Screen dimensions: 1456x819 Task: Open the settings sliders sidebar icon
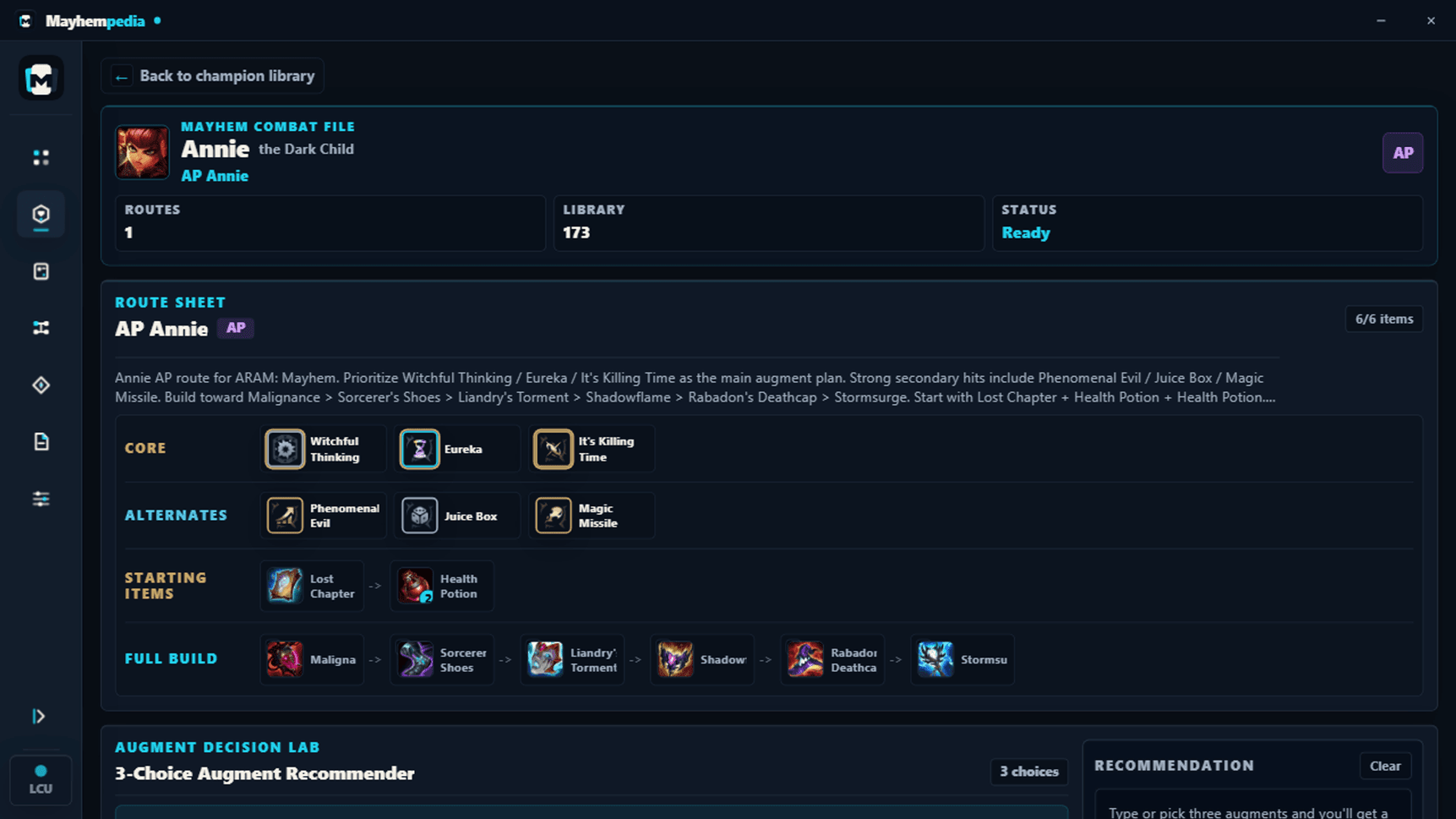pos(41,499)
